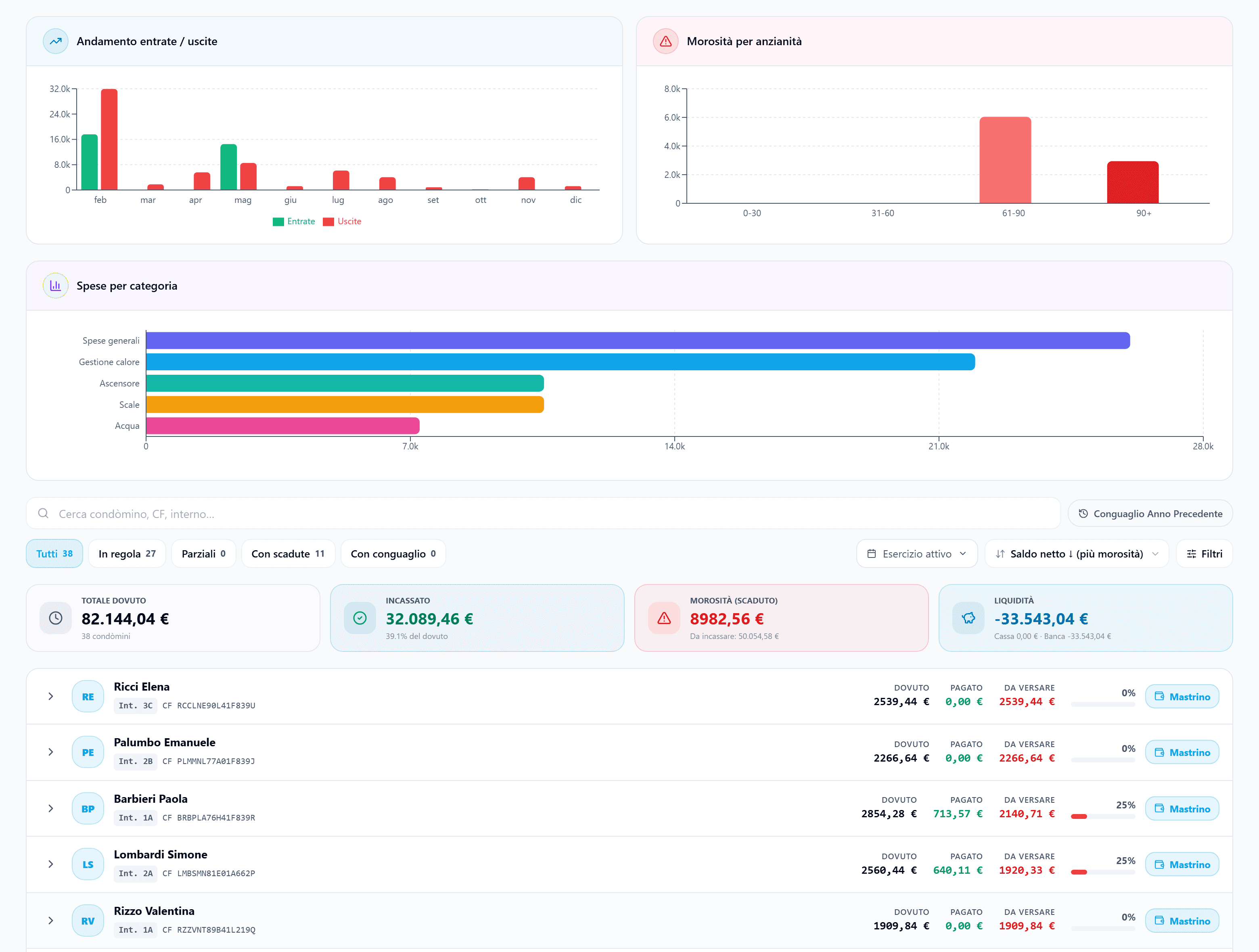This screenshot has height=952, width=1259.
Task: Click the bar chart icon by Spese per categoria
Action: pyautogui.click(x=55, y=286)
